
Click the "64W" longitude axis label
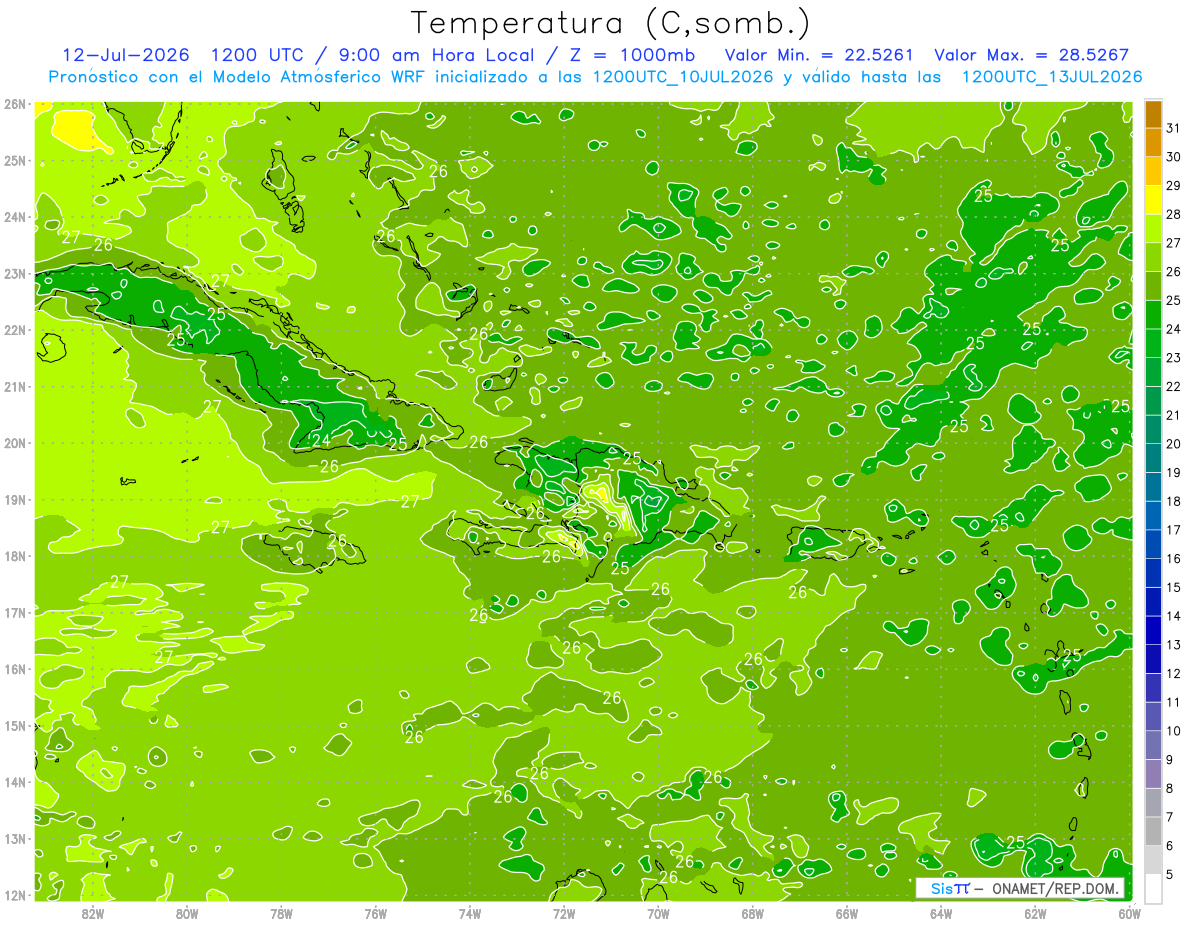941,913
